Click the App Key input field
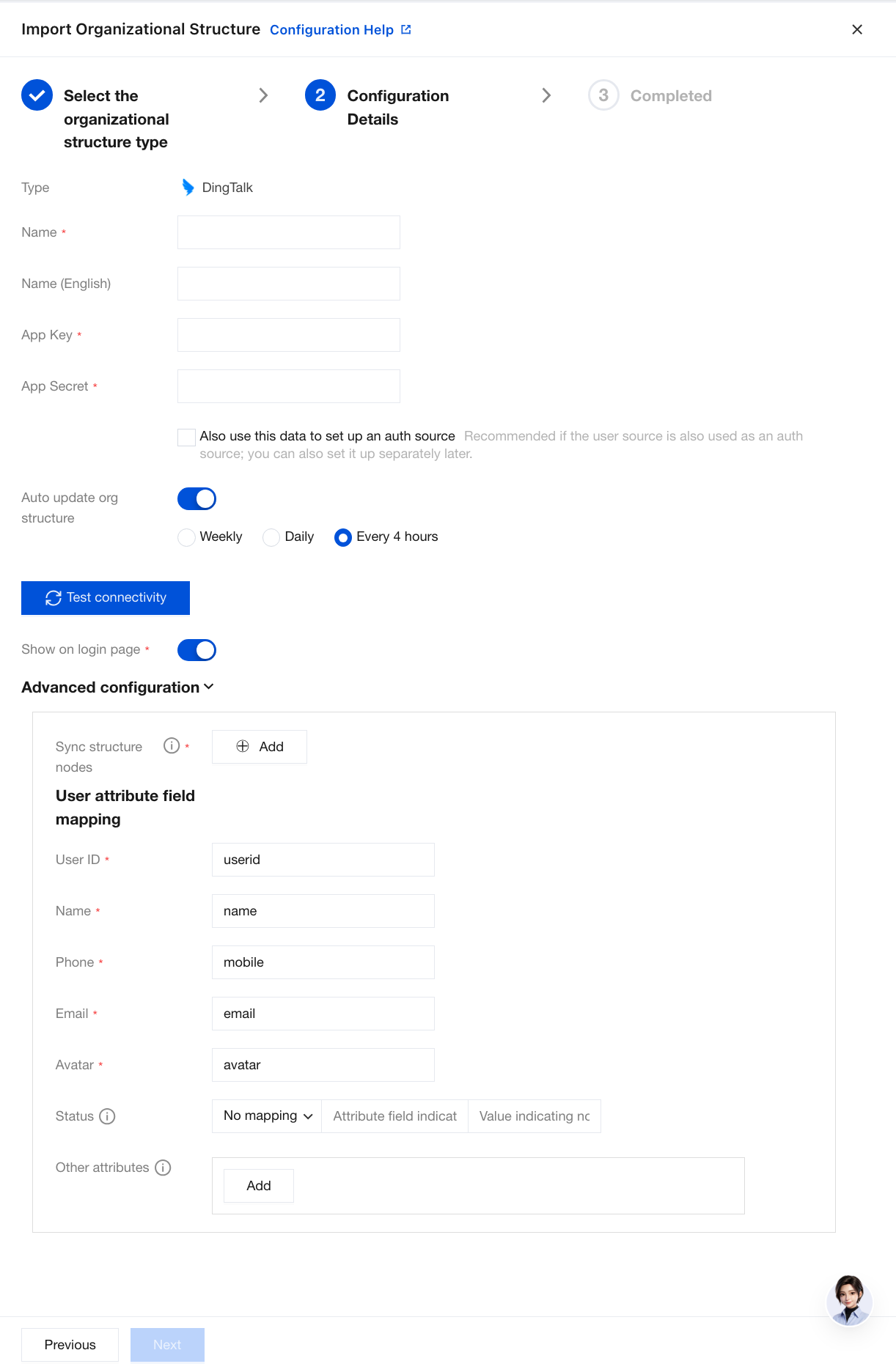Screen dimensions: 896x1372 (289, 335)
